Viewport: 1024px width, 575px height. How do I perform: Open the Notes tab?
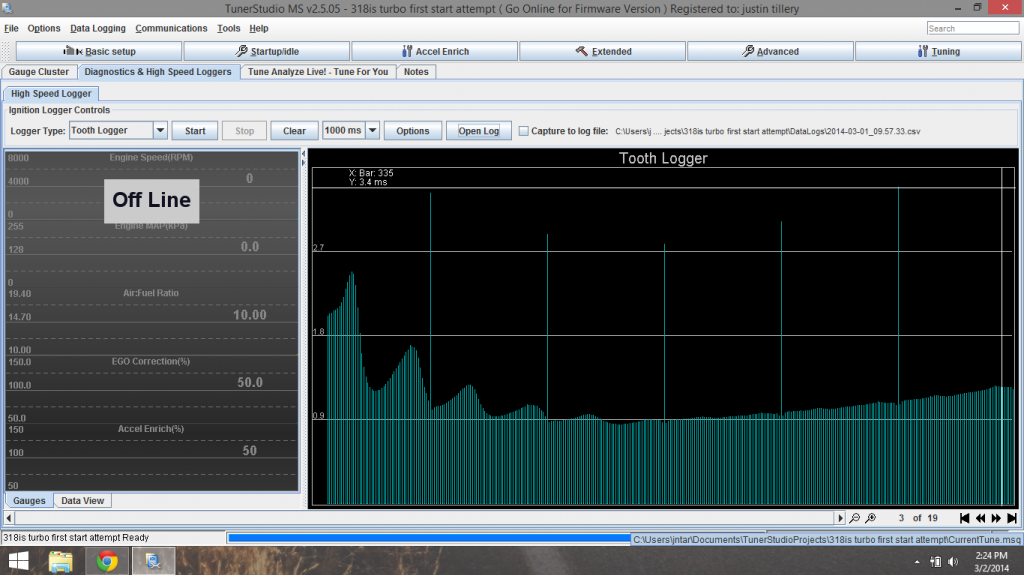pyautogui.click(x=416, y=72)
